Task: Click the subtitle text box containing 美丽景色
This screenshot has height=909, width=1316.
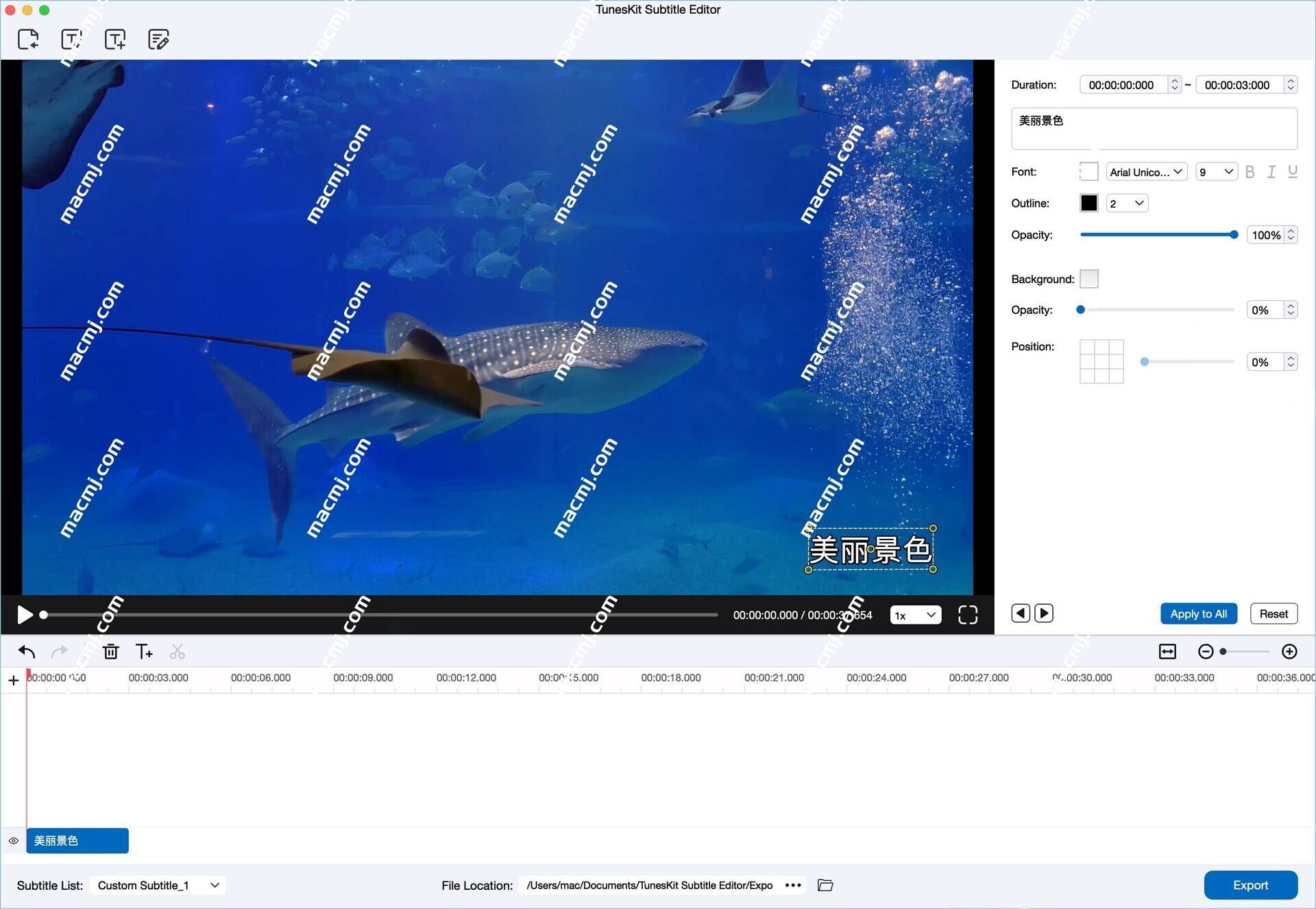Action: (x=1154, y=128)
